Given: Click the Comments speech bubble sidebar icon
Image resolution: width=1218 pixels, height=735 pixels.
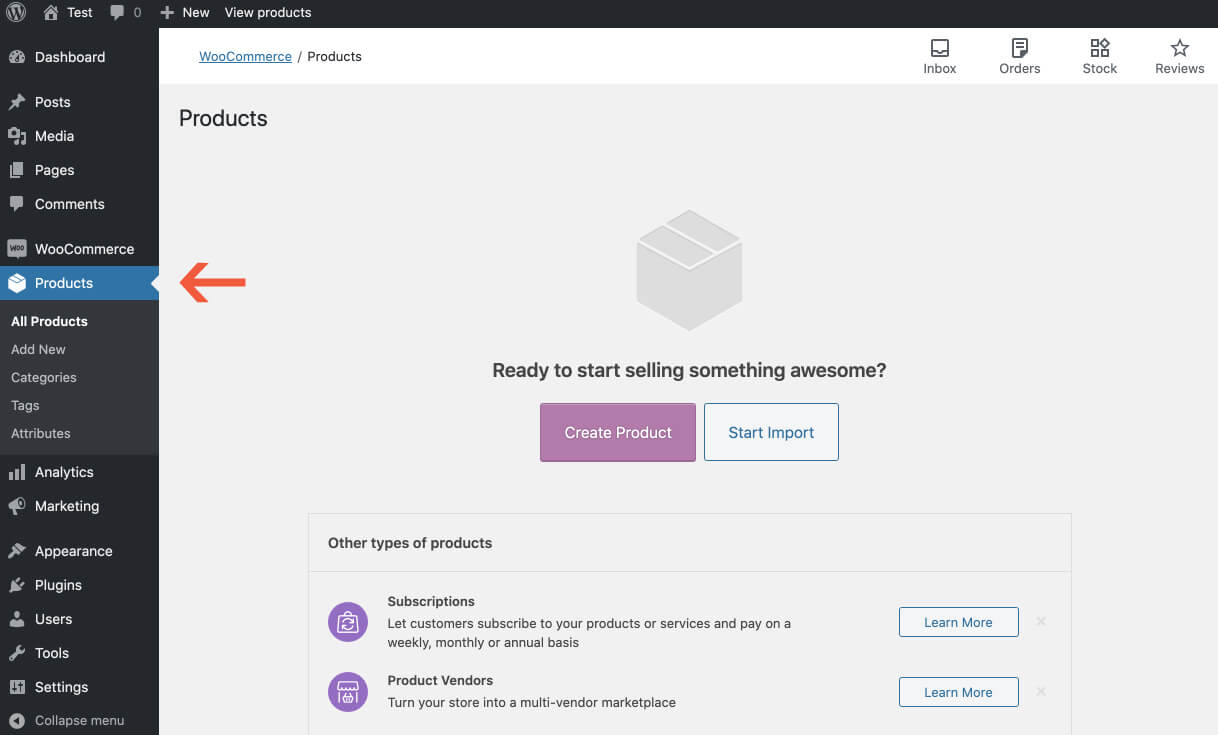Looking at the screenshot, I should [17, 204].
